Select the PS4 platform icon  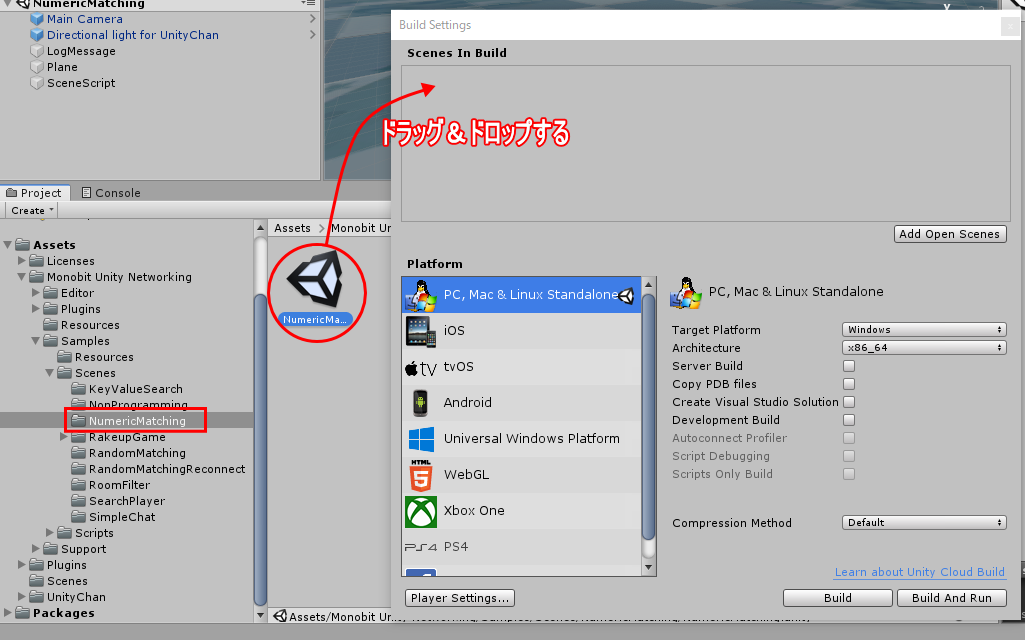(x=421, y=547)
